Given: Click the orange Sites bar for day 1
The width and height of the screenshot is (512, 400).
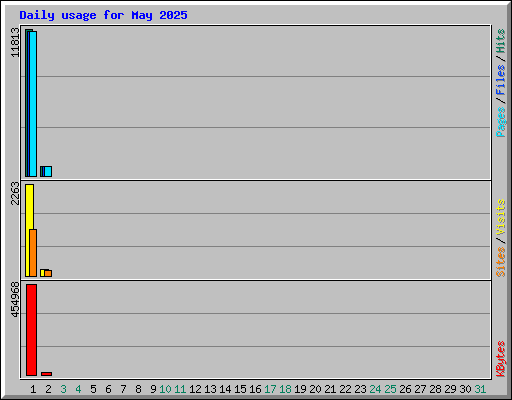Looking at the screenshot, I should (33, 253).
